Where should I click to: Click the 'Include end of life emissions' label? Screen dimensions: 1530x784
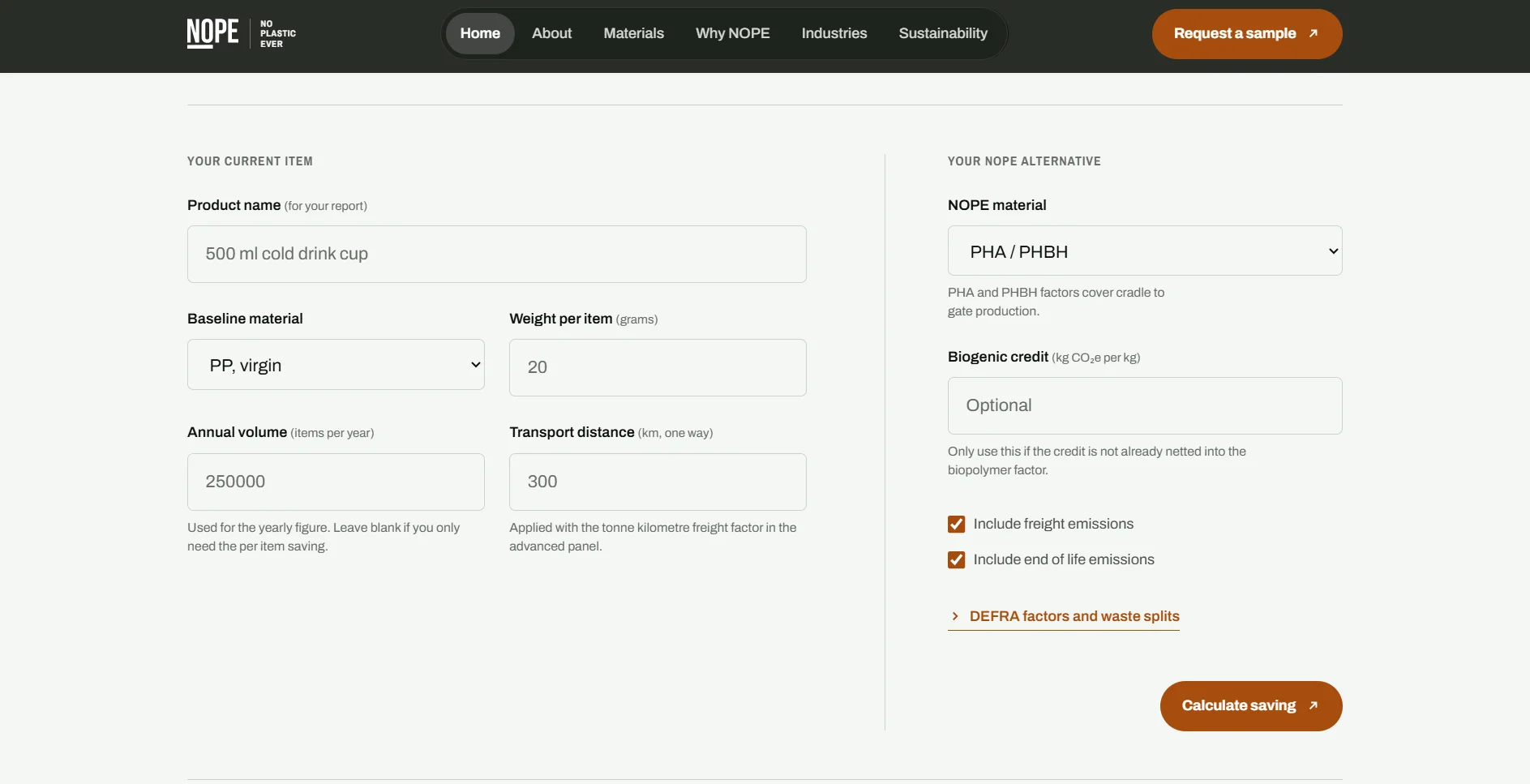(1064, 559)
